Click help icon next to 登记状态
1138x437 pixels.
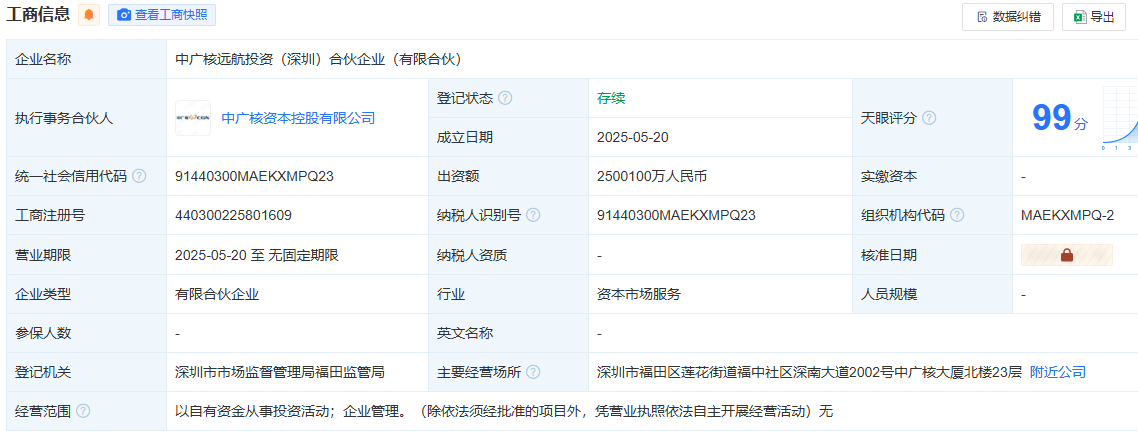(505, 98)
